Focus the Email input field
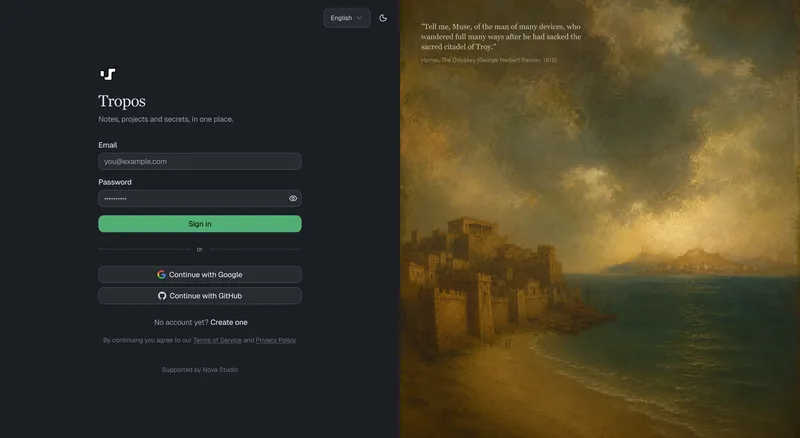Viewport: 800px width, 438px height. (x=200, y=161)
